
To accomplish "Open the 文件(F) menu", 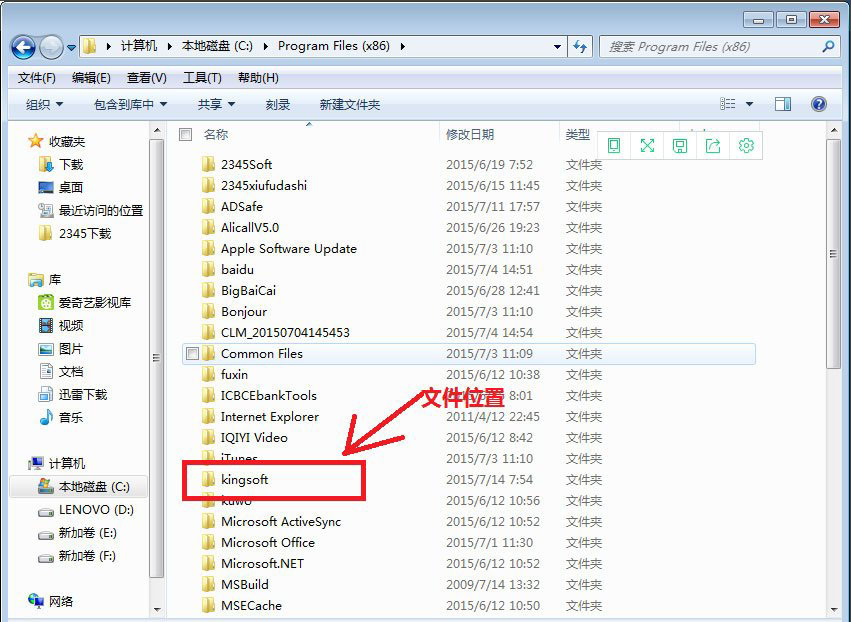I will coord(36,78).
